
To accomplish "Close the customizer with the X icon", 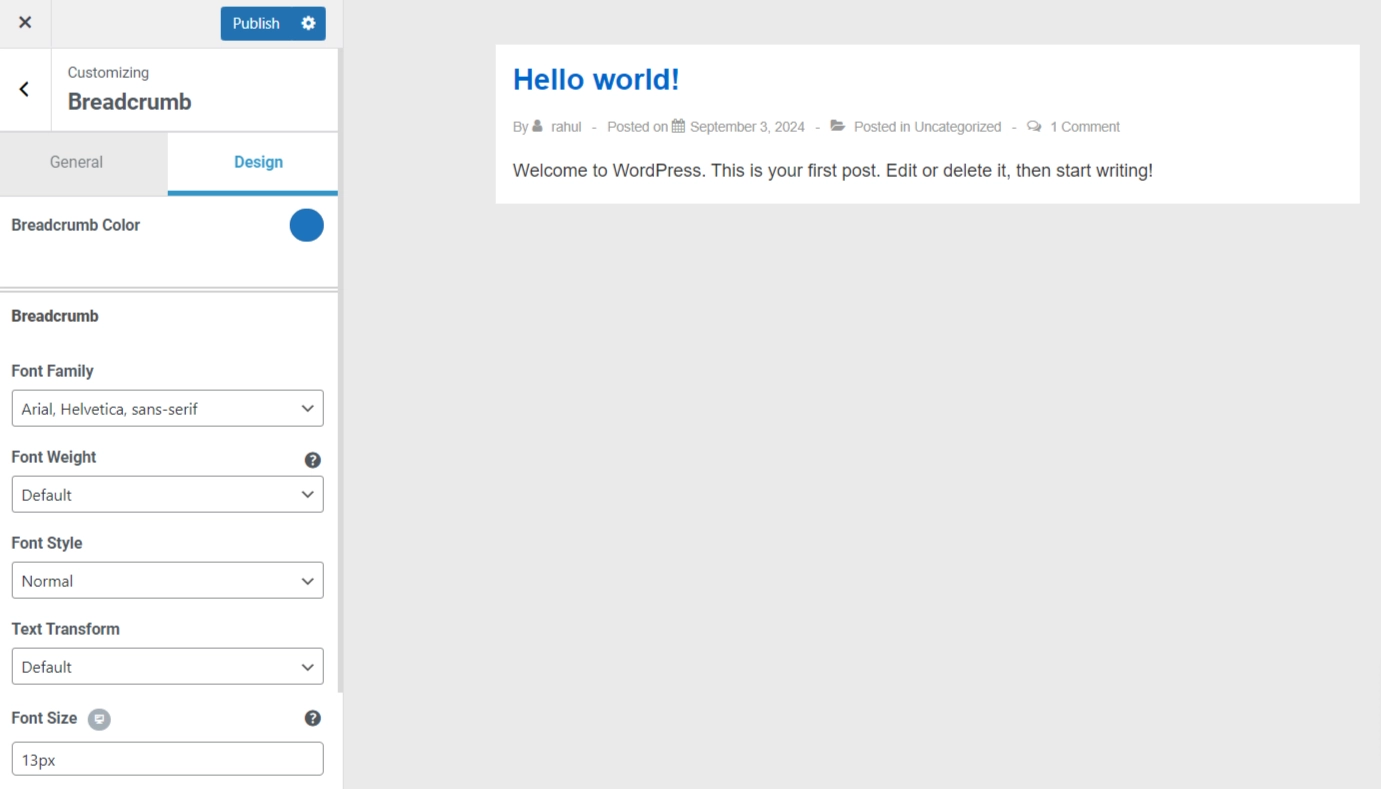I will pos(24,23).
